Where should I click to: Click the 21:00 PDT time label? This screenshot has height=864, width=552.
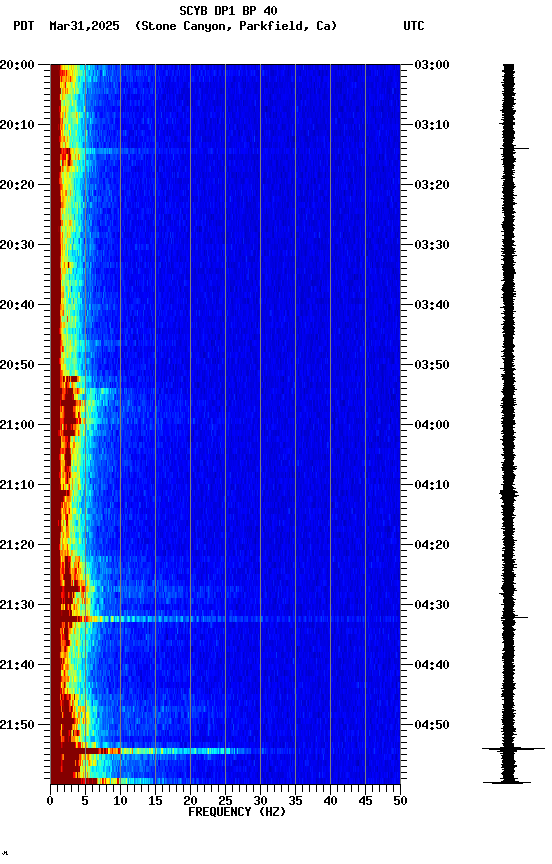(17, 425)
